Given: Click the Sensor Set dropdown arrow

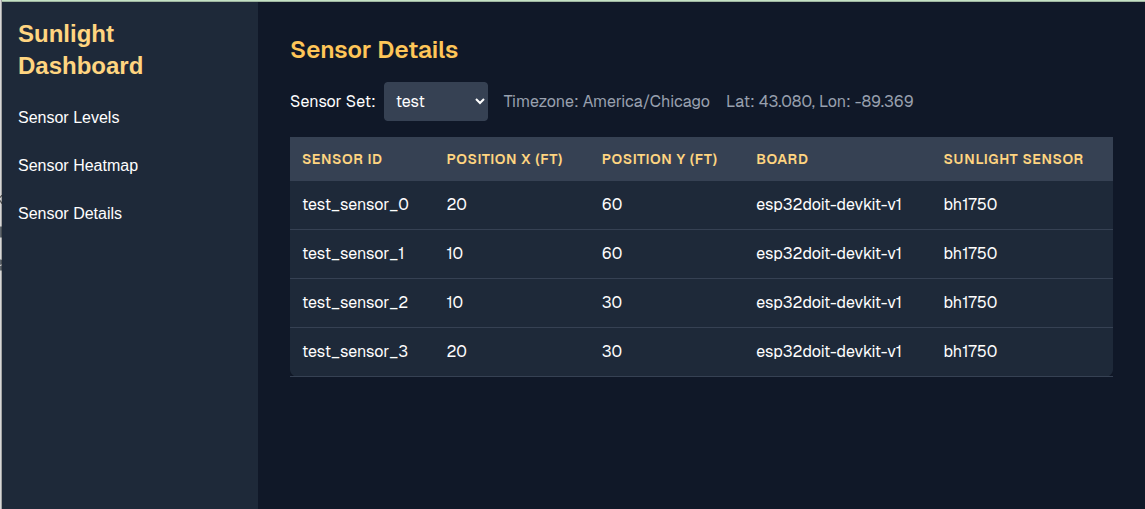Looking at the screenshot, I should tap(479, 102).
